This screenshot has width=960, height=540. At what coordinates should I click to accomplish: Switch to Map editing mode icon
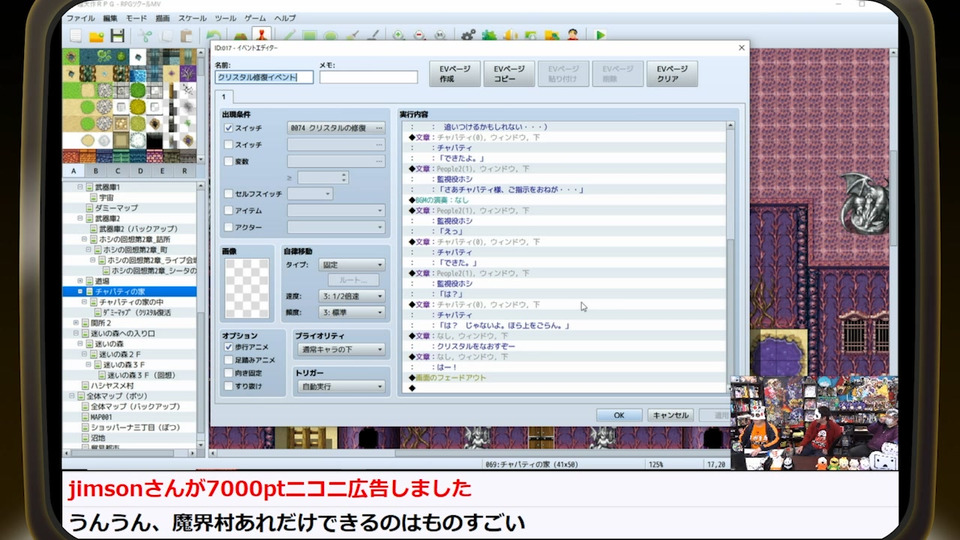click(x=241, y=36)
